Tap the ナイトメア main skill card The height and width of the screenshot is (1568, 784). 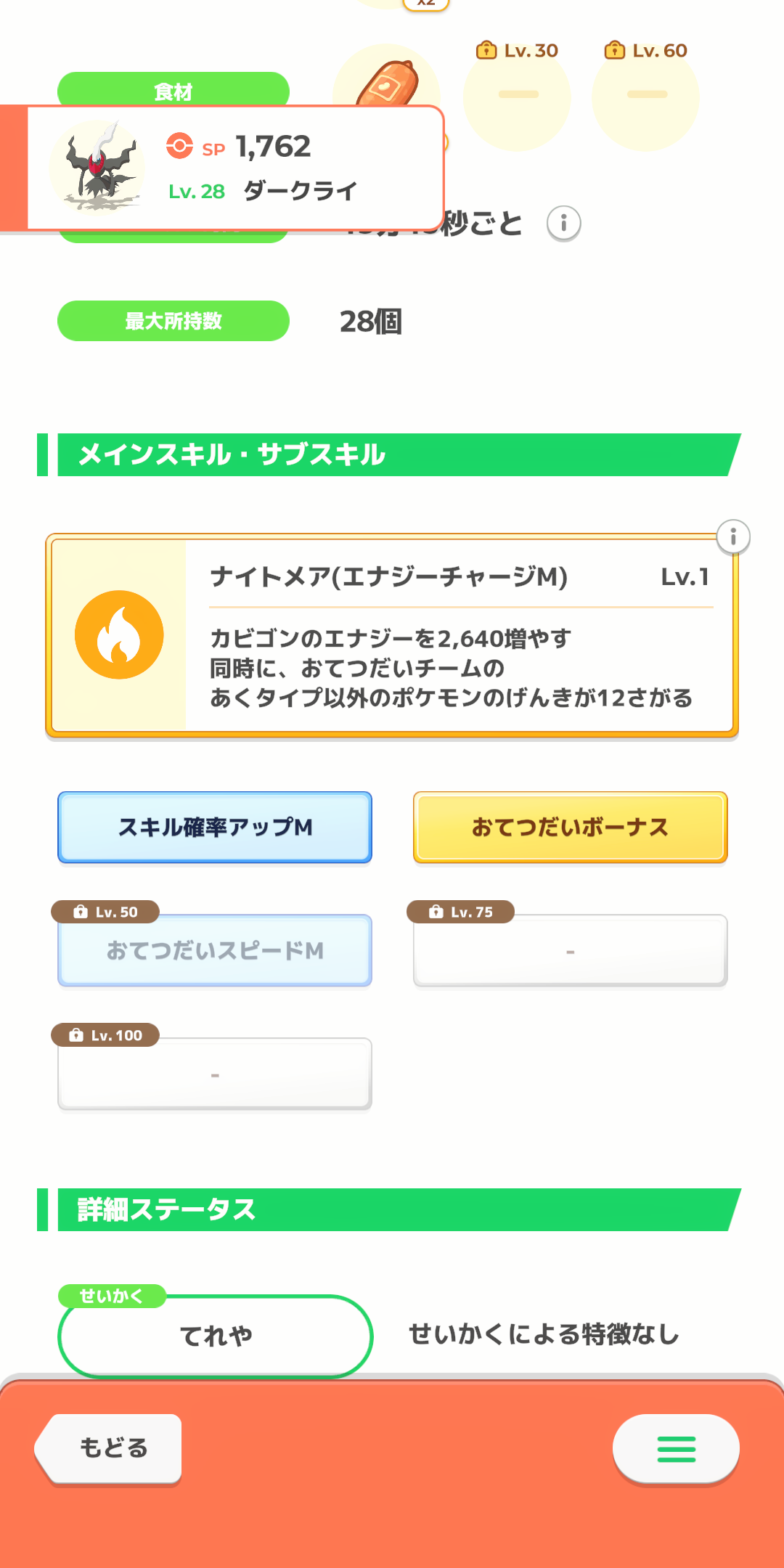tap(392, 636)
